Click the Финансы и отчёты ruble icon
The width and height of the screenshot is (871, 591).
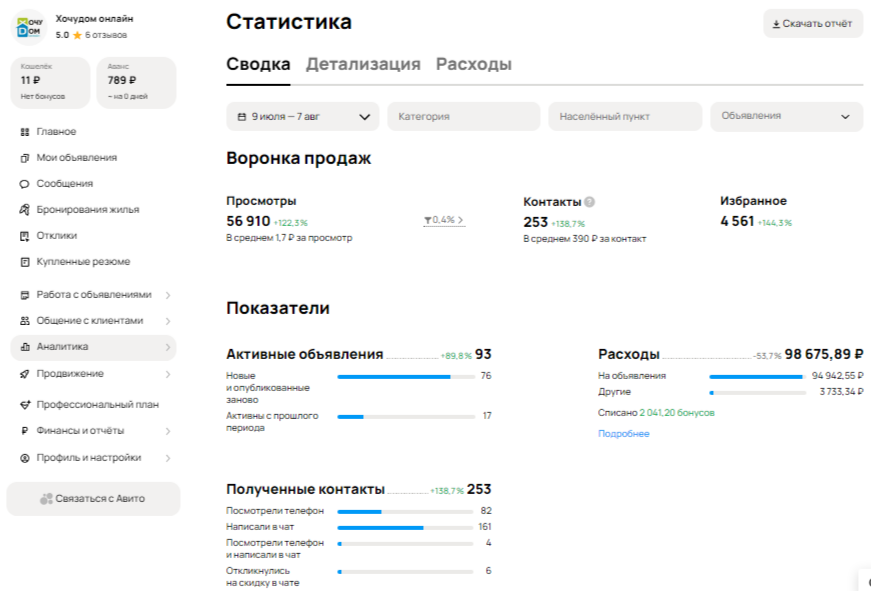tap(24, 431)
